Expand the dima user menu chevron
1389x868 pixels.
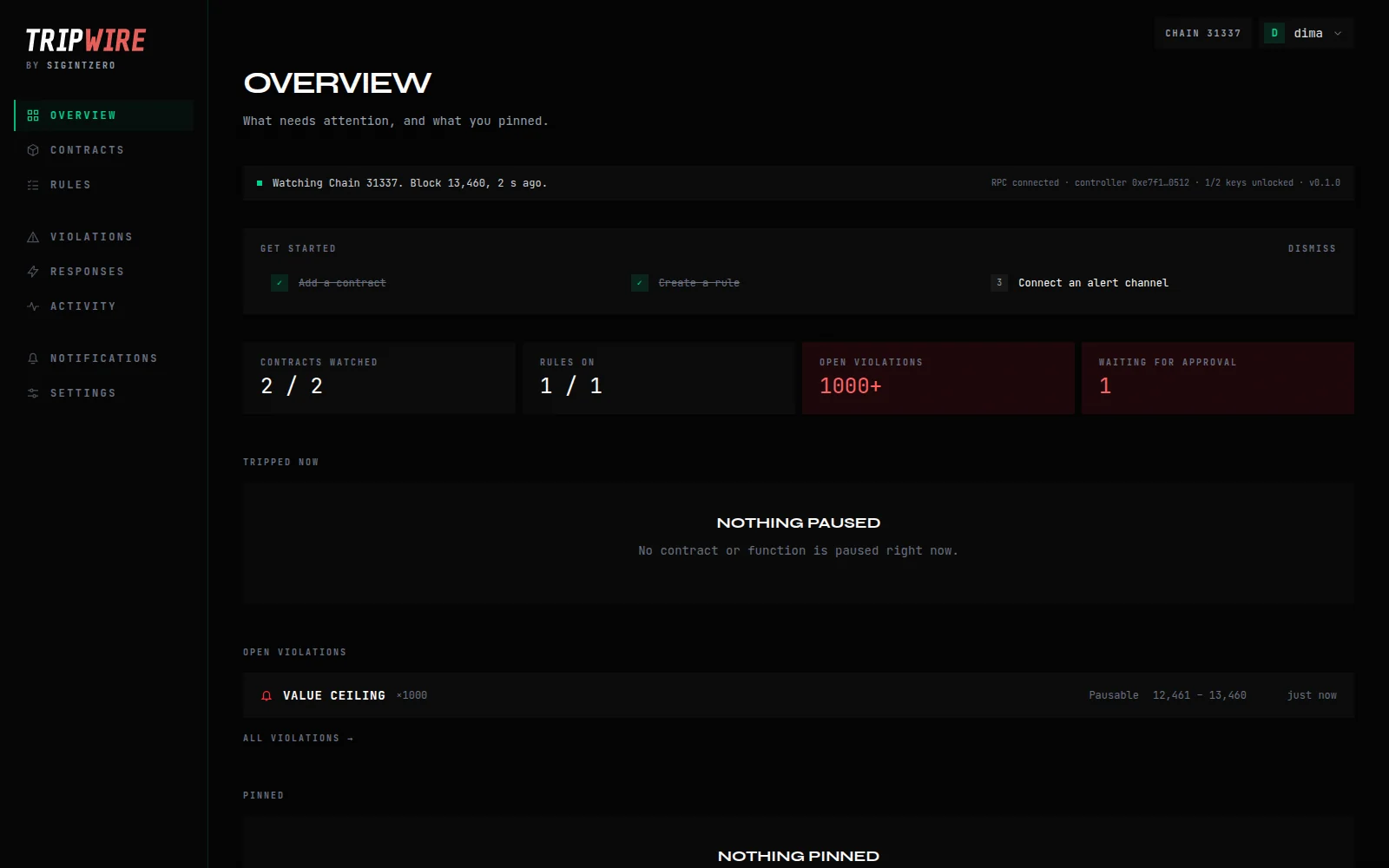tap(1338, 33)
